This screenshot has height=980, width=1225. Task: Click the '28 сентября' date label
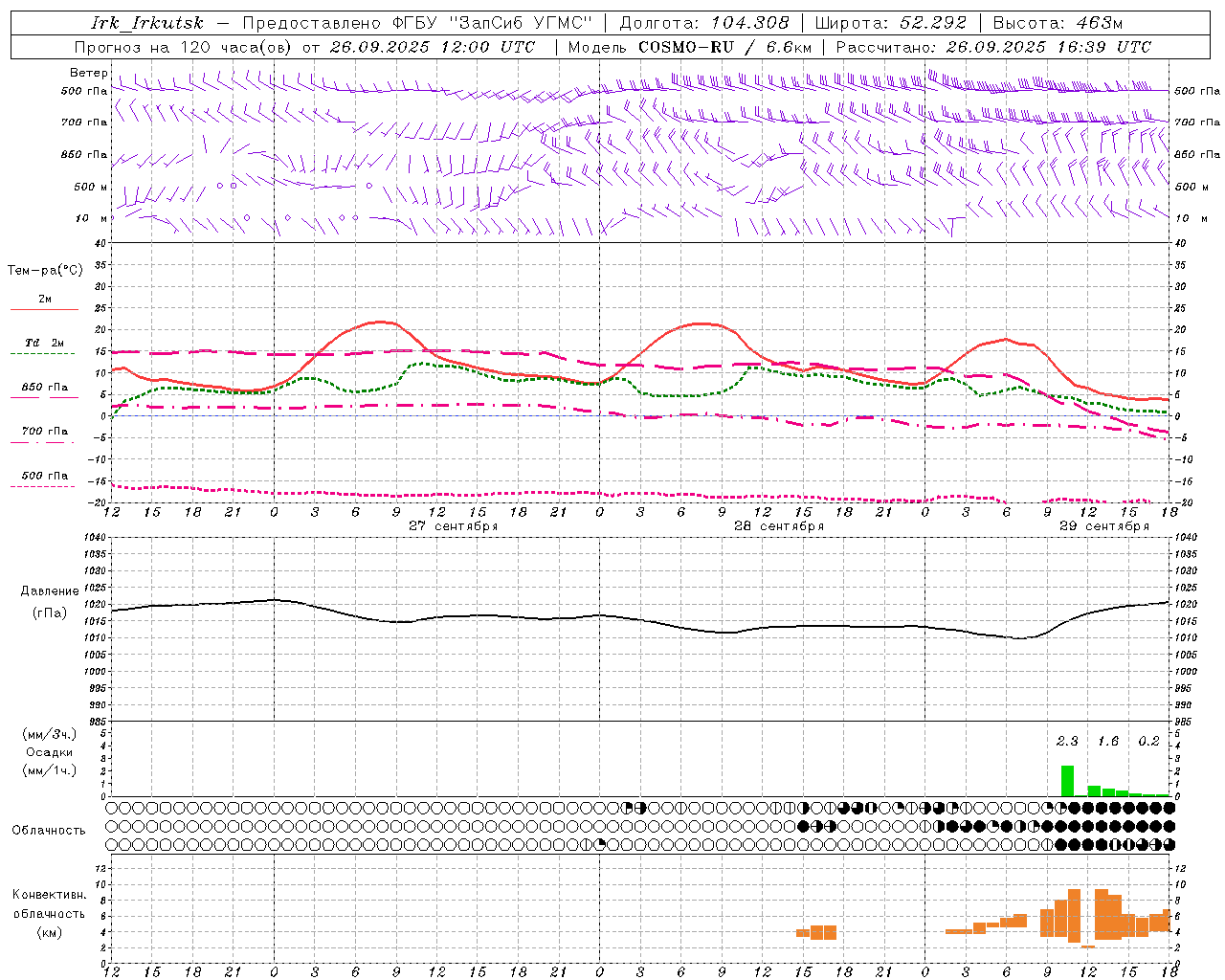point(779,526)
